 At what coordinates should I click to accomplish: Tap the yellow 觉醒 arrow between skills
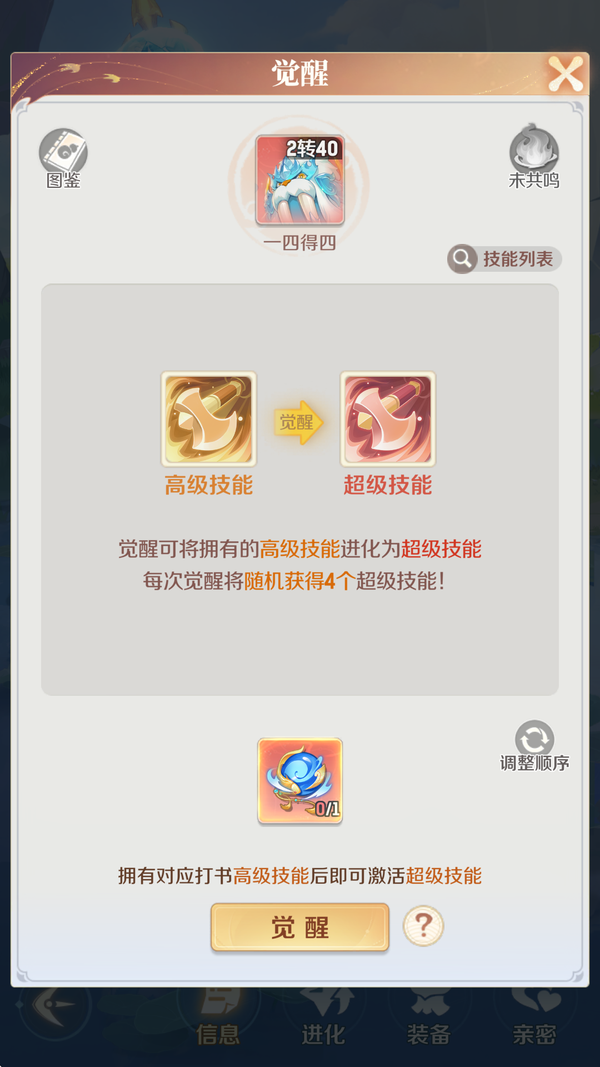point(299,422)
